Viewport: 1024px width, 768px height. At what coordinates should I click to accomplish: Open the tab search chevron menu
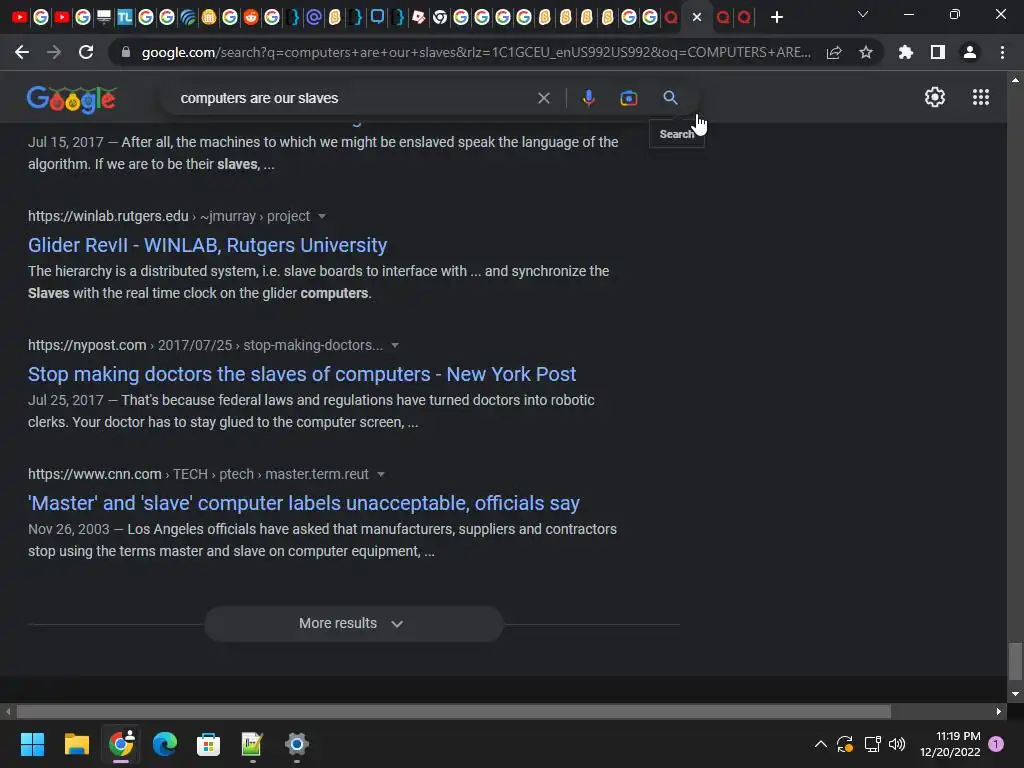[863, 14]
